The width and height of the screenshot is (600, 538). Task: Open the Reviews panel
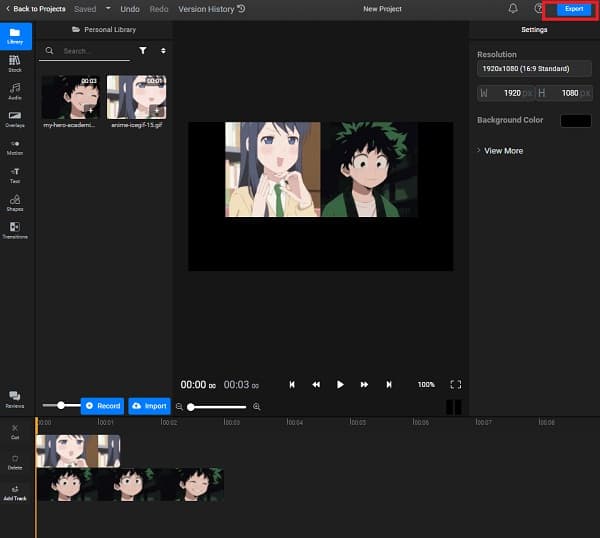[x=15, y=399]
